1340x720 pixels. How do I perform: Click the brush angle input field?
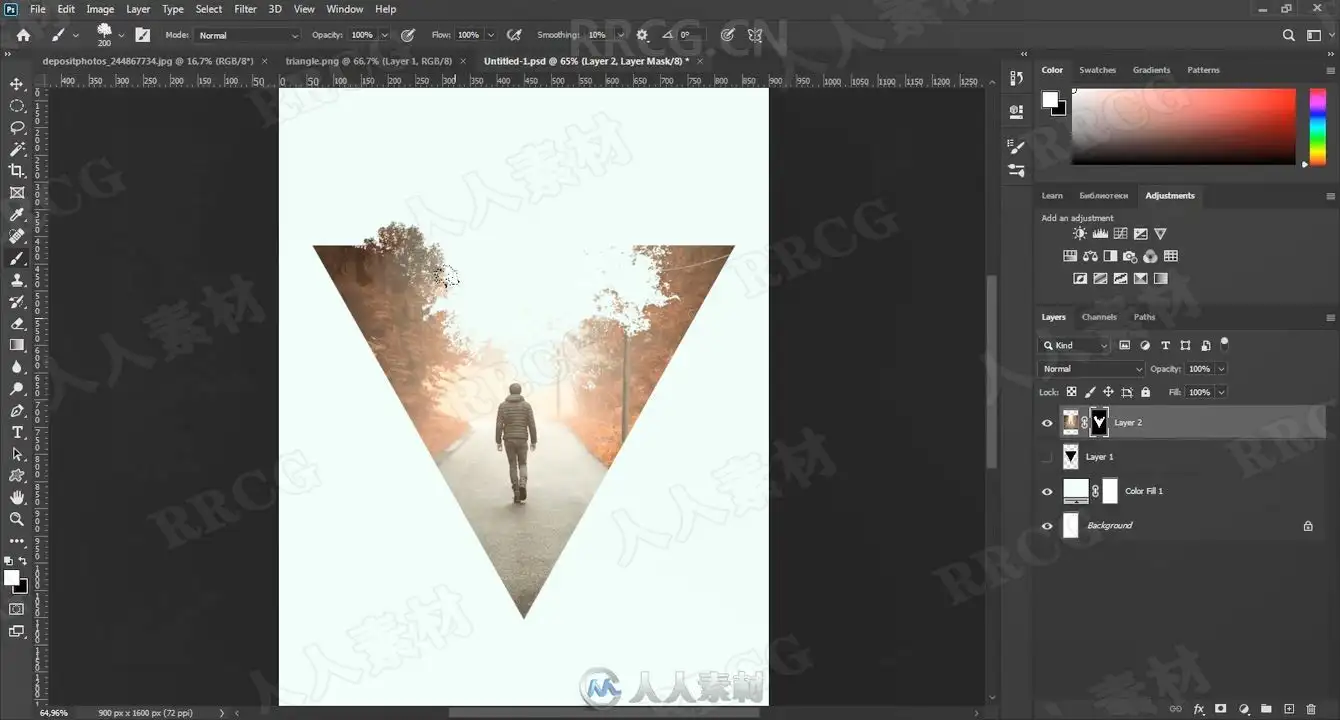(x=694, y=35)
